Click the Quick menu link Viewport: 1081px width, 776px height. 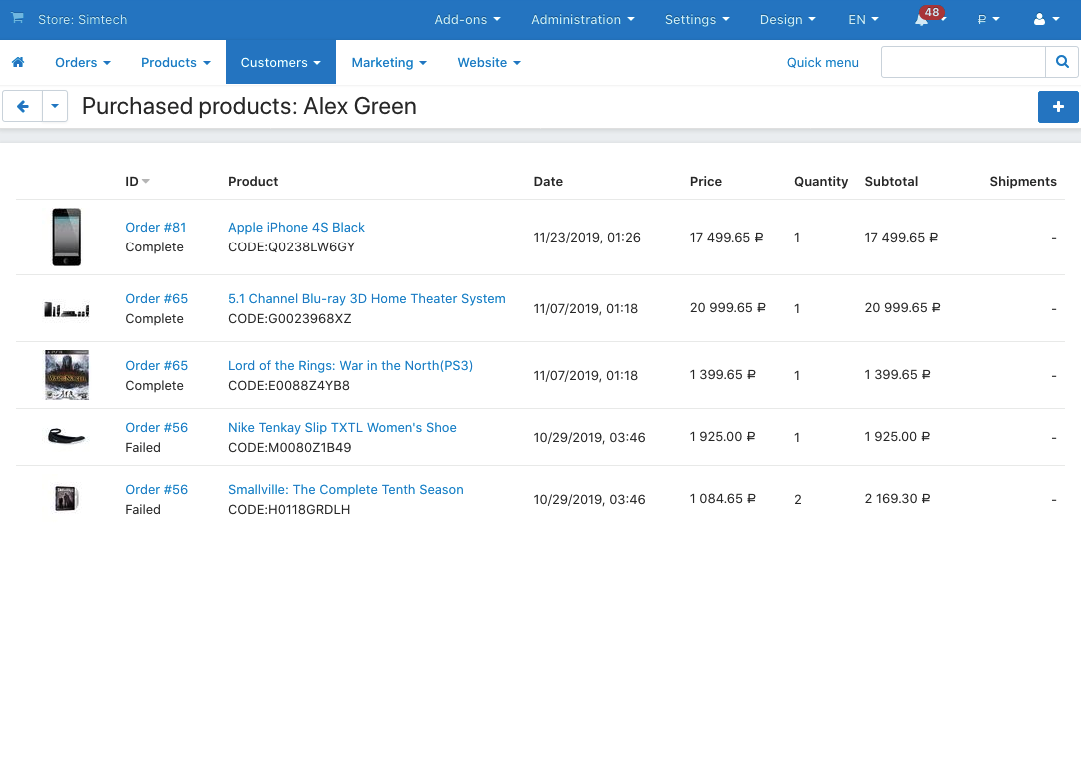pyautogui.click(x=822, y=63)
